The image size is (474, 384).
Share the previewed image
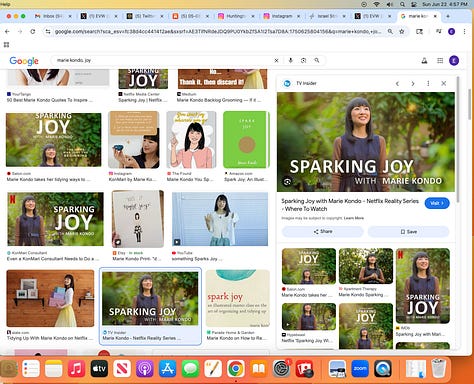click(x=323, y=231)
